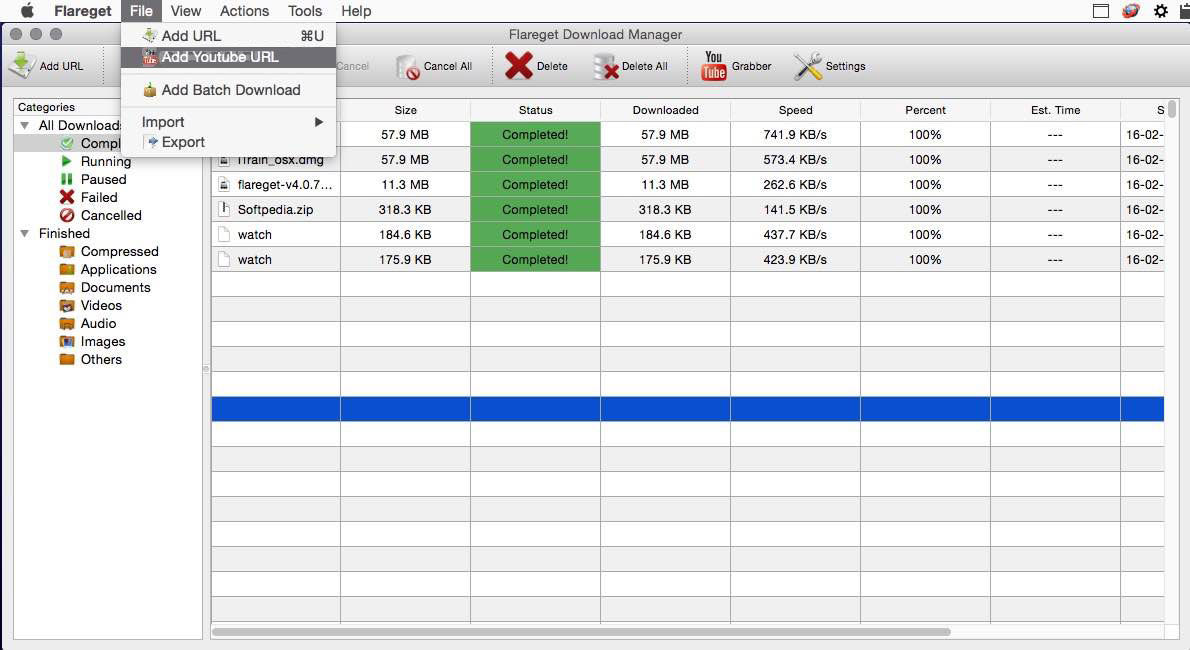Choose Add Youtube URL menu entry
This screenshot has height=650, width=1190.
228,57
